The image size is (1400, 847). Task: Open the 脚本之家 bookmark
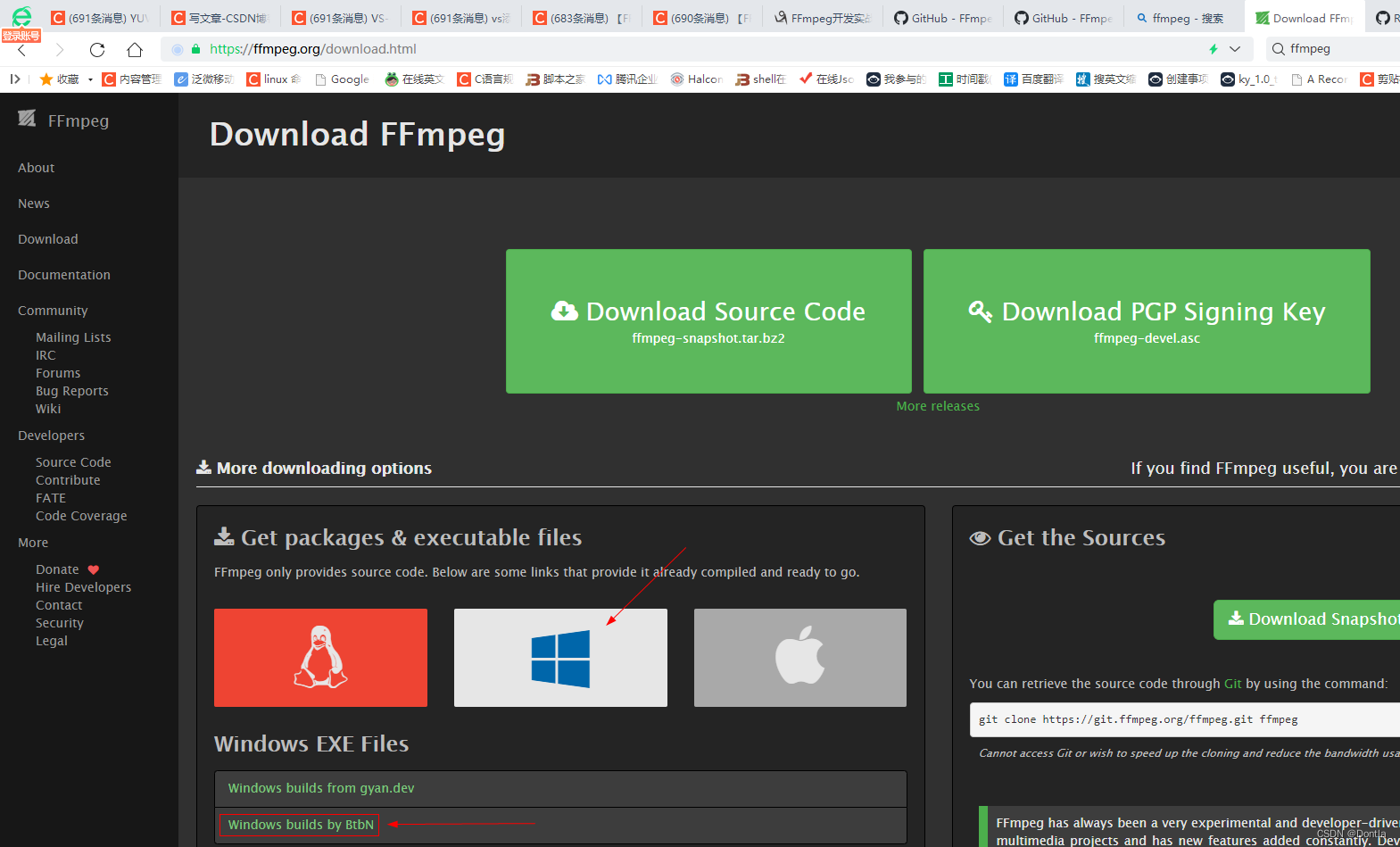(555, 79)
